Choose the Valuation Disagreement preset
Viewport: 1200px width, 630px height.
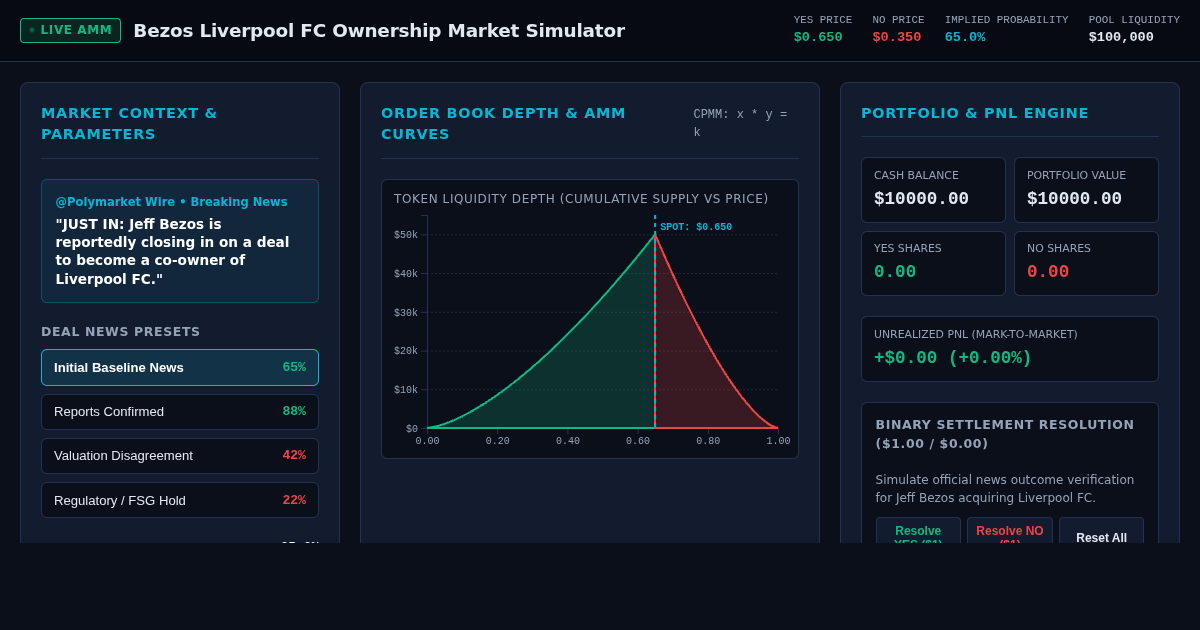pyautogui.click(x=180, y=456)
